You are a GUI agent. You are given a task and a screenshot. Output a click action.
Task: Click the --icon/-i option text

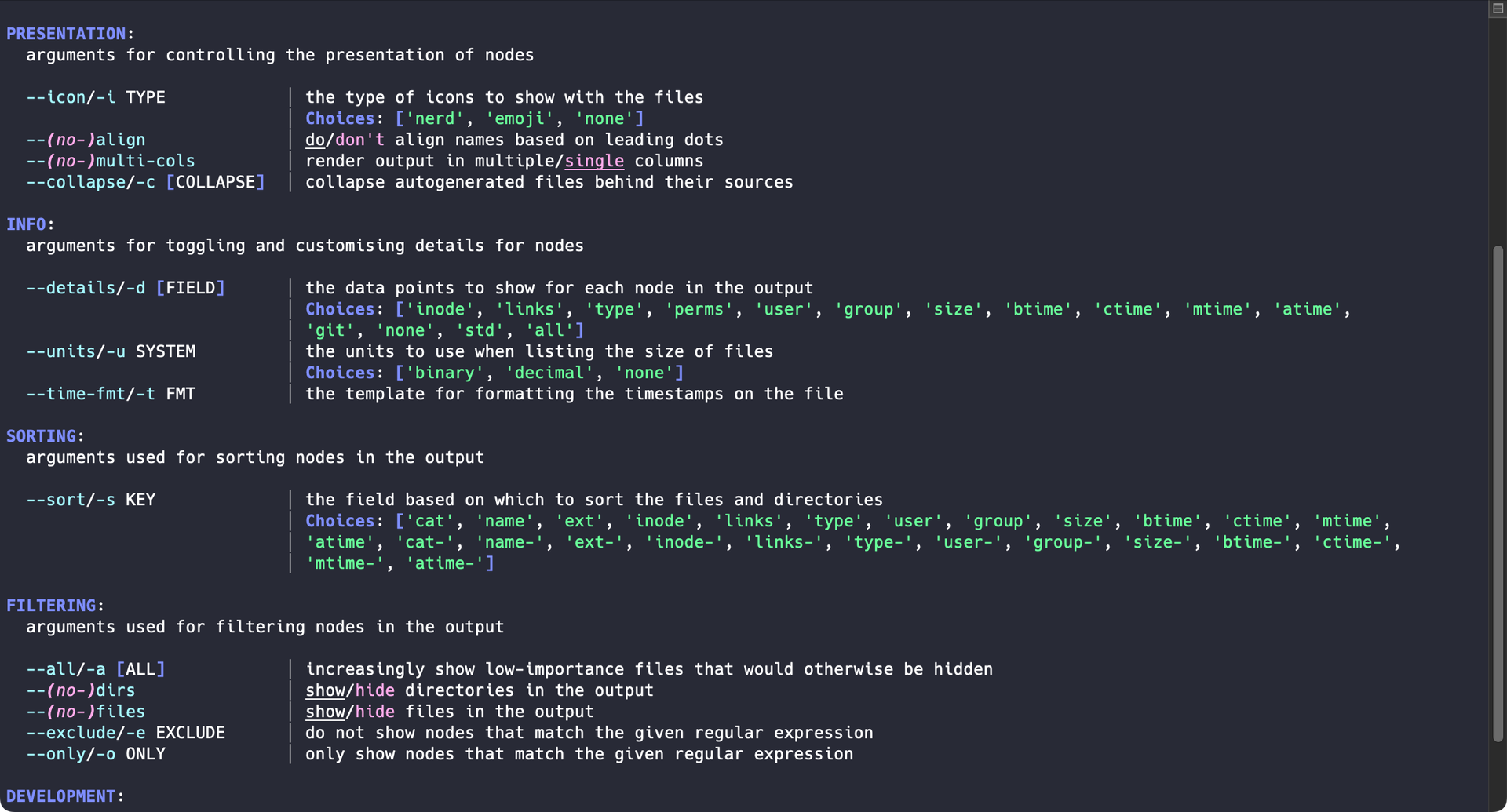[71, 97]
